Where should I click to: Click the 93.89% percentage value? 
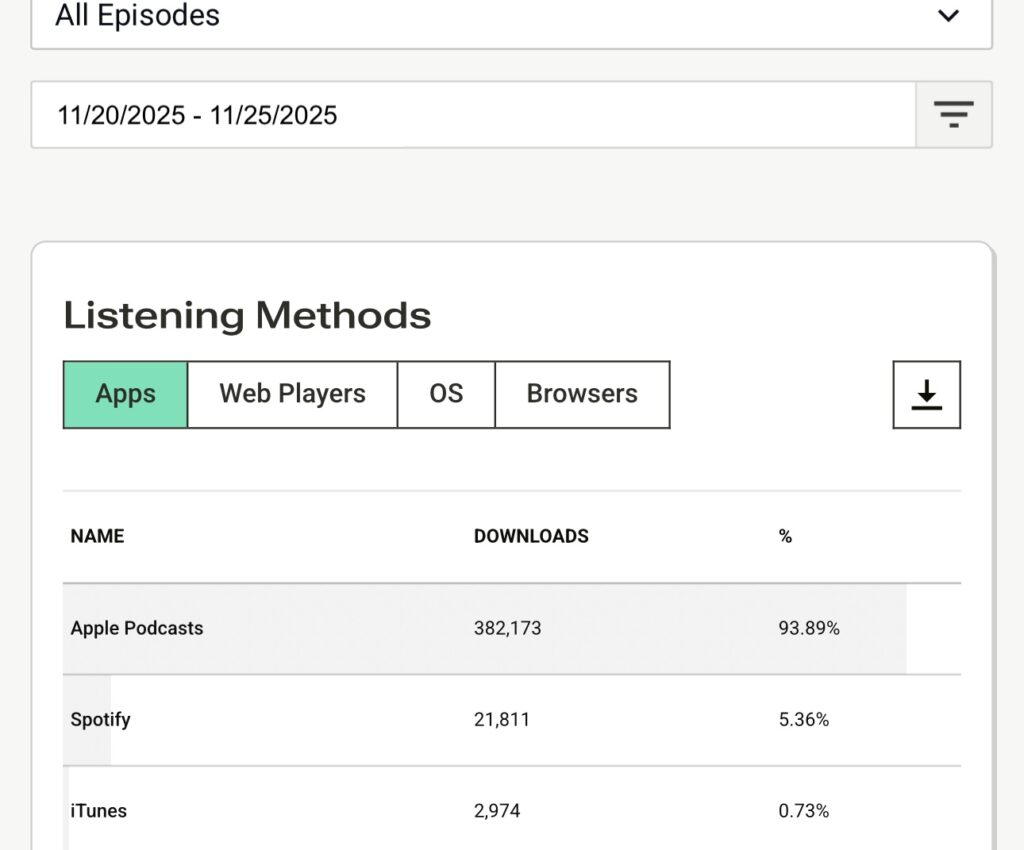pos(809,628)
